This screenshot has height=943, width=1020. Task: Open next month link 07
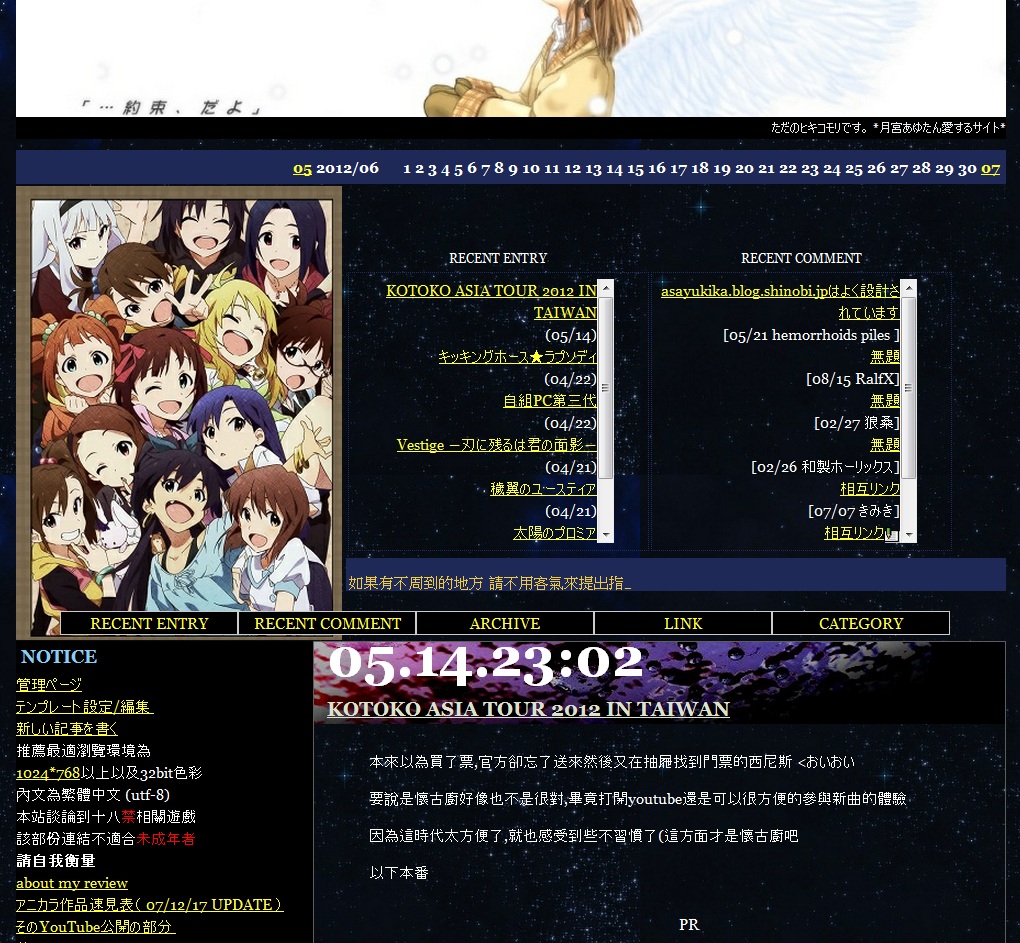(990, 168)
